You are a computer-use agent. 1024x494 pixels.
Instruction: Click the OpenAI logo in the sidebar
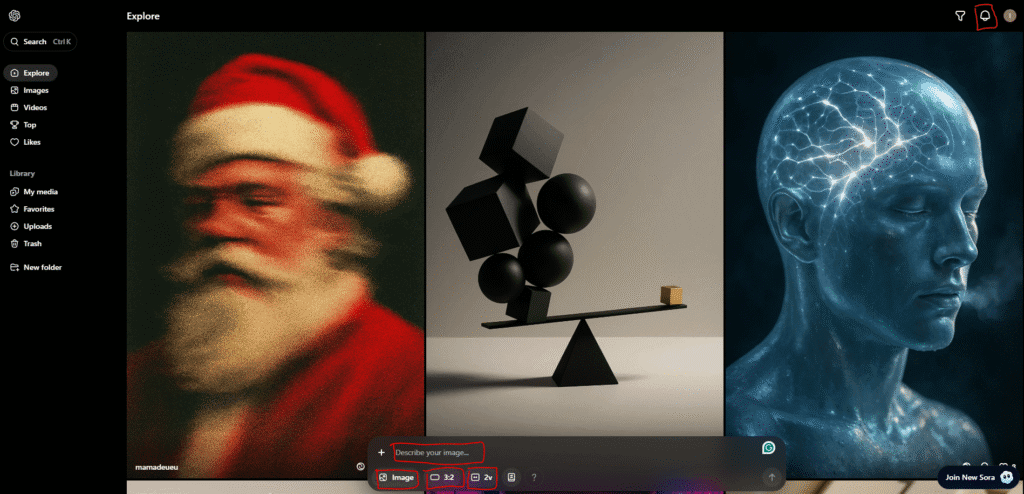(x=14, y=16)
